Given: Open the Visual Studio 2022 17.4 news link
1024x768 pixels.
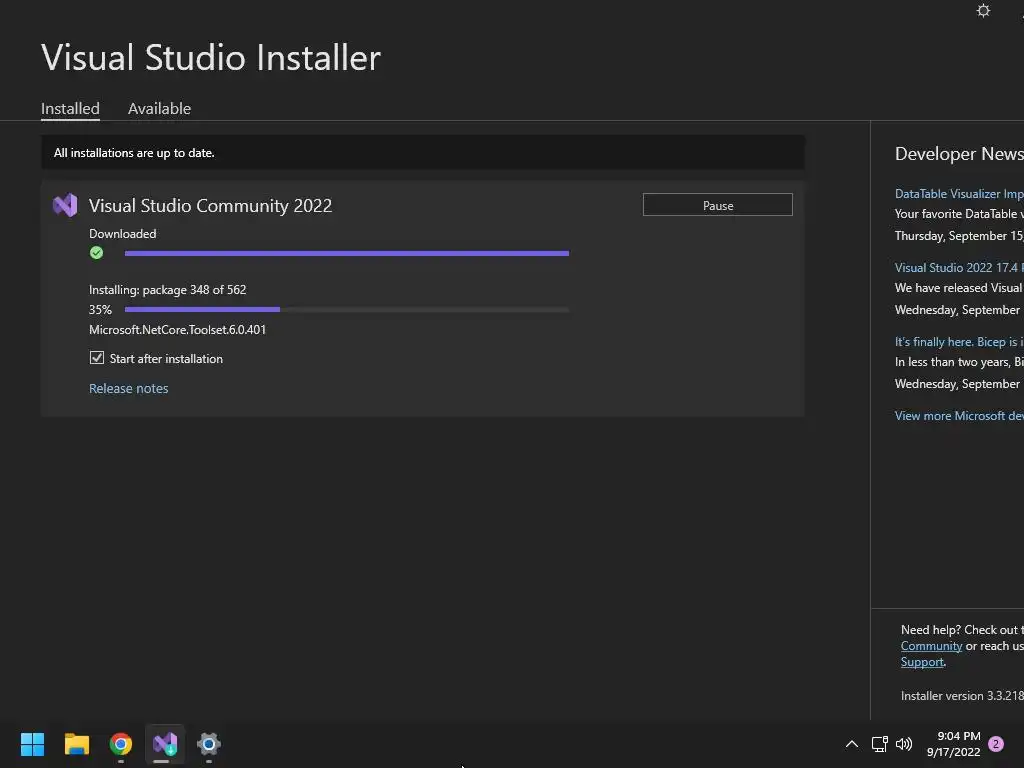Looking at the screenshot, I should coord(959,268).
